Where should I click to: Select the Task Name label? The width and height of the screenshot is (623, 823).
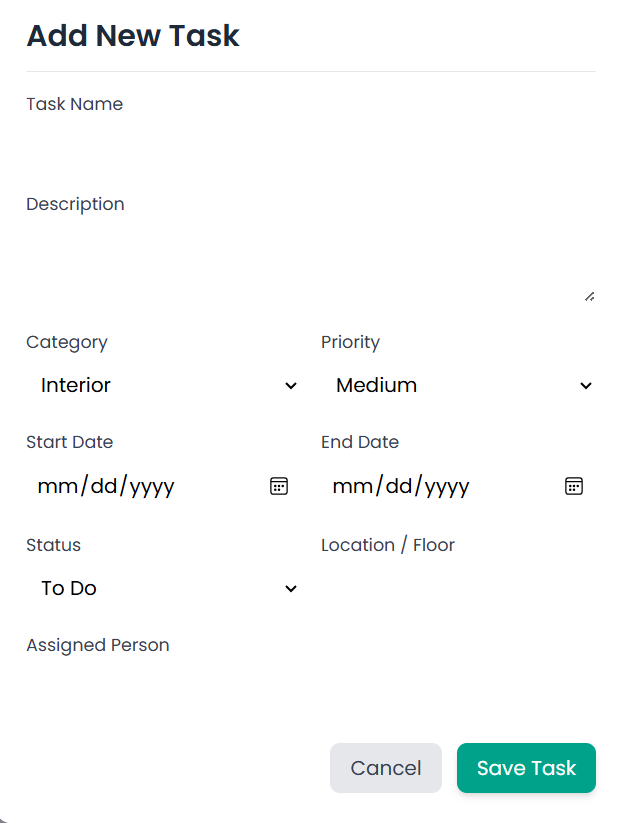tap(74, 104)
